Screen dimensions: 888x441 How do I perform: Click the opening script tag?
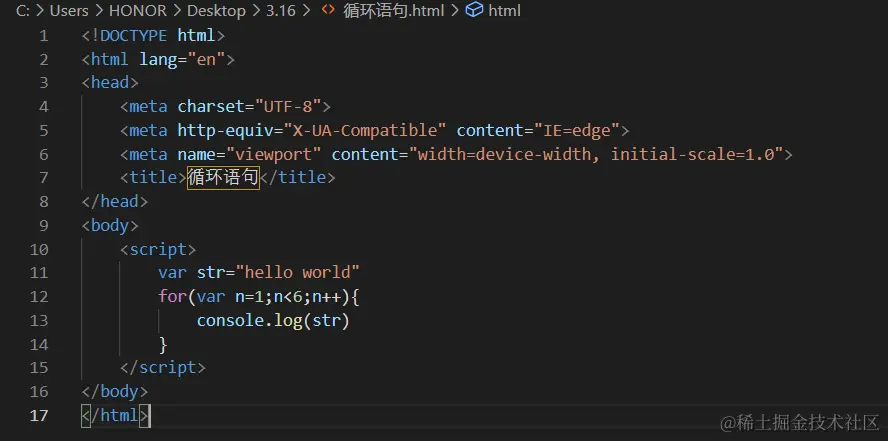[158, 249]
